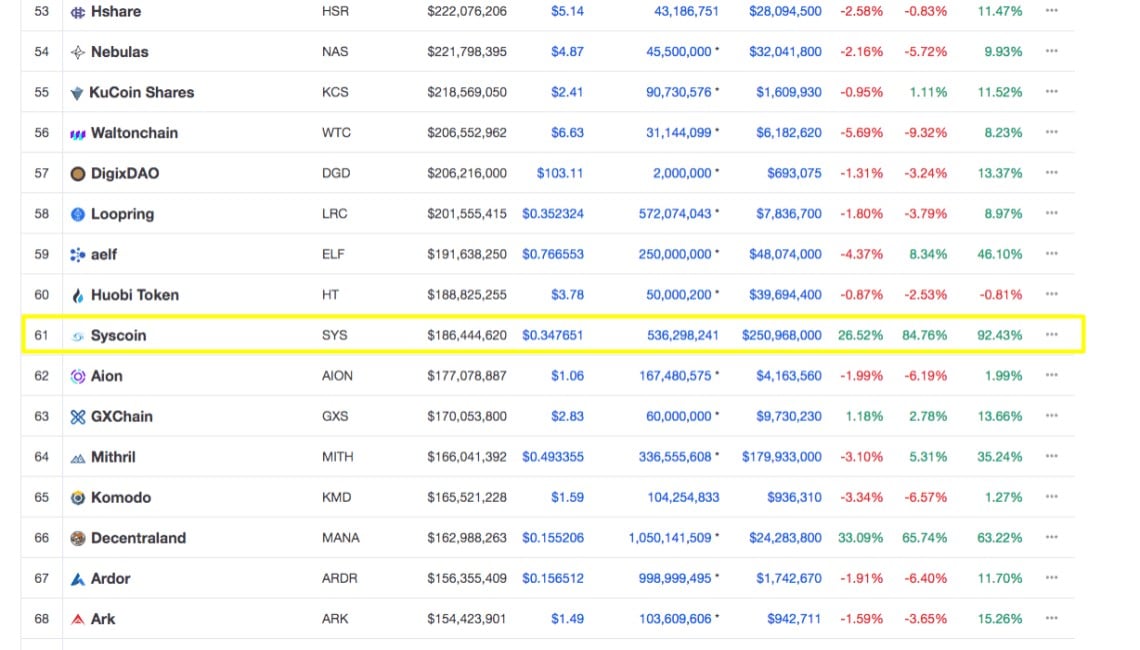Click the Nebulas coin logo icon

pos(78,52)
